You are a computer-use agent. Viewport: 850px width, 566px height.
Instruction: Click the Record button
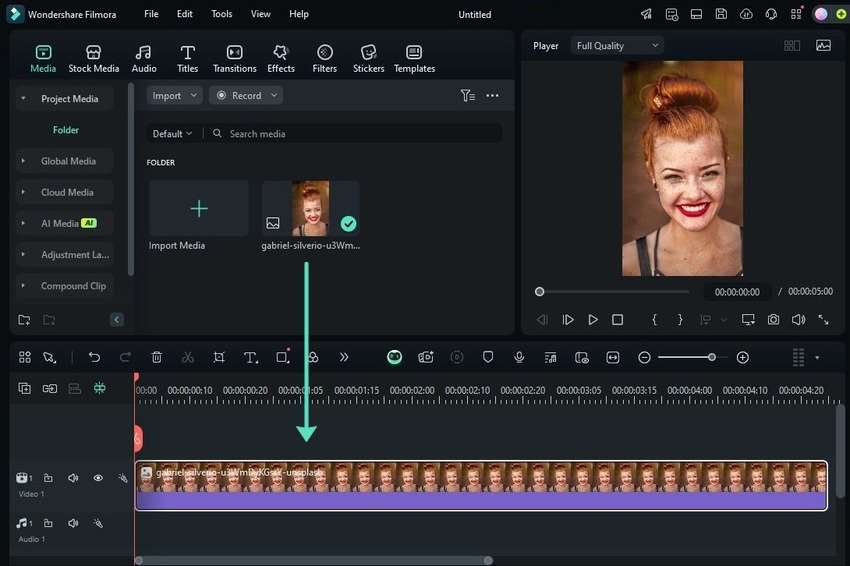(x=246, y=96)
